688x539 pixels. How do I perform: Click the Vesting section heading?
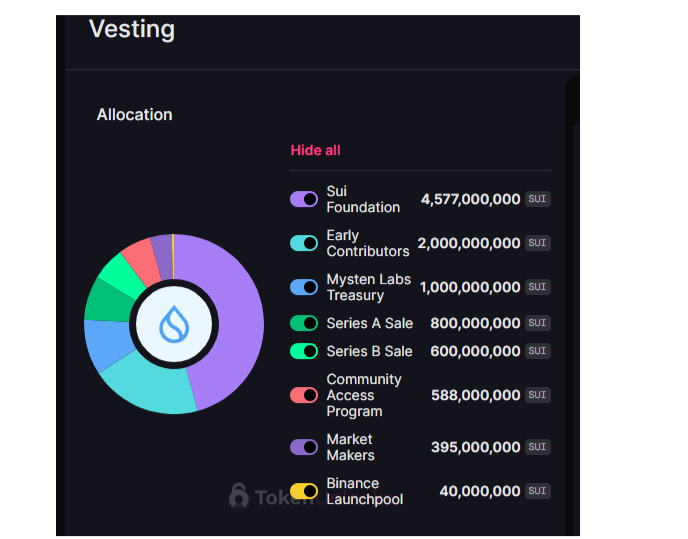(x=132, y=30)
